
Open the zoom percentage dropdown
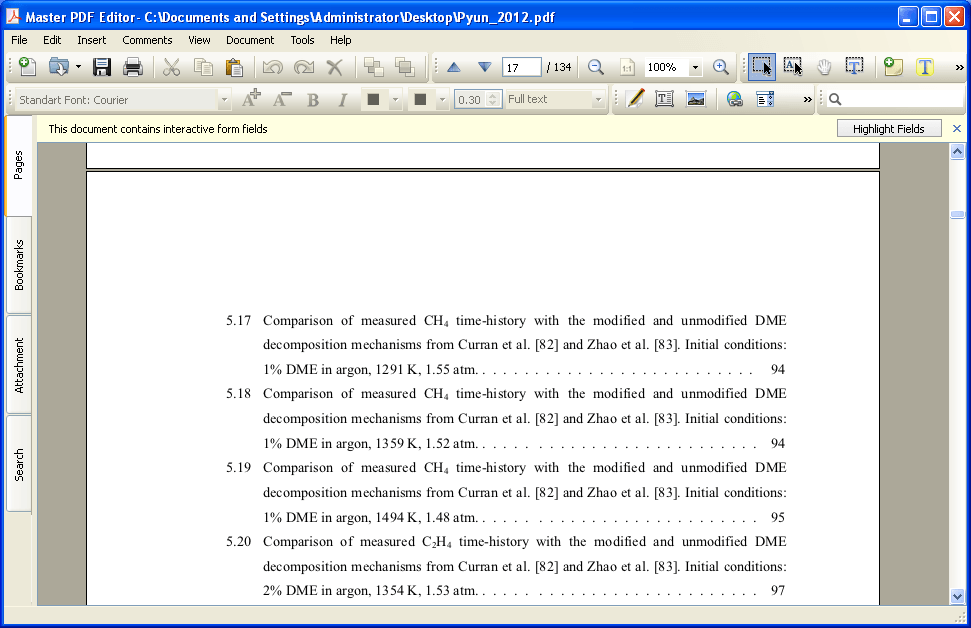click(x=695, y=67)
